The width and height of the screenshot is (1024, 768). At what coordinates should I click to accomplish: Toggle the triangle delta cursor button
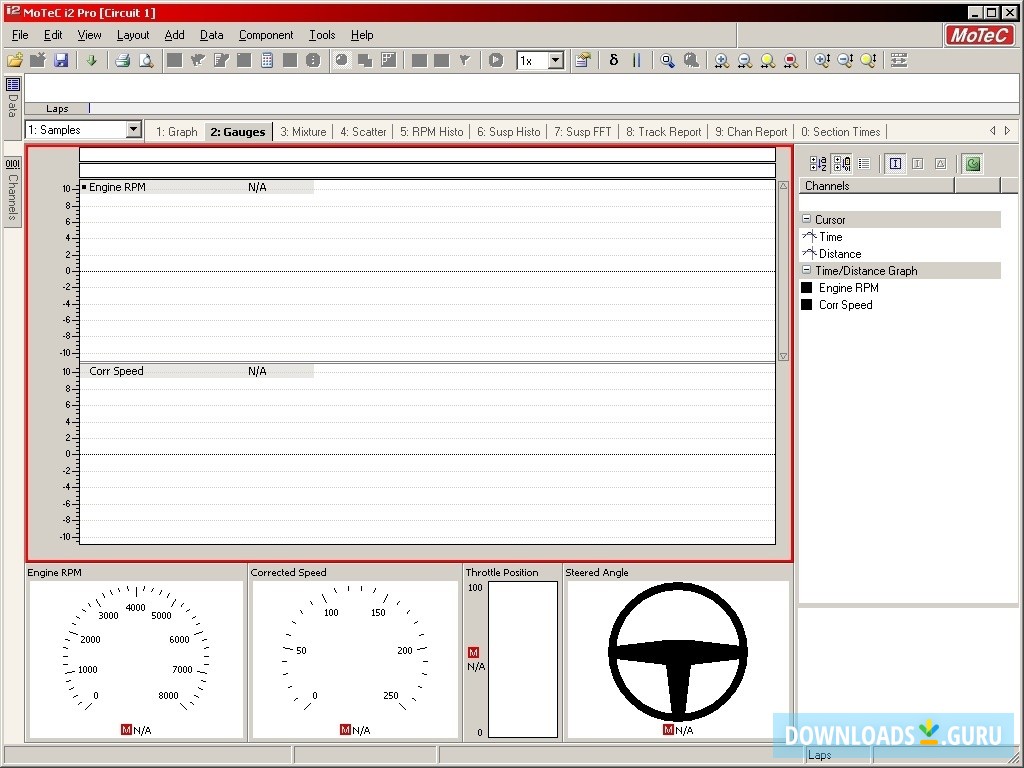940,163
